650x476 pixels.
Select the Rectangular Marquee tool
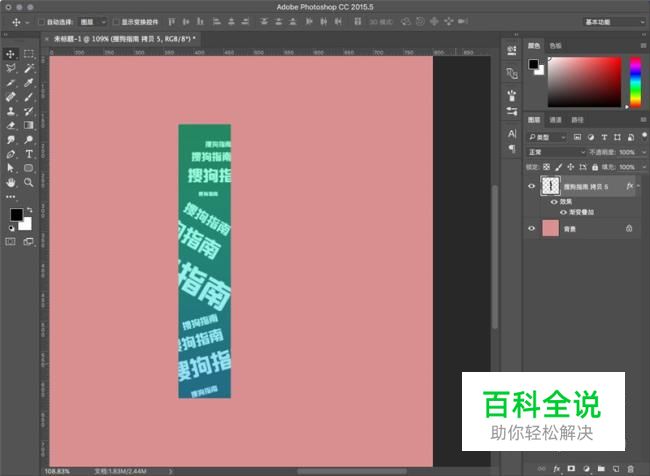pyautogui.click(x=29, y=54)
